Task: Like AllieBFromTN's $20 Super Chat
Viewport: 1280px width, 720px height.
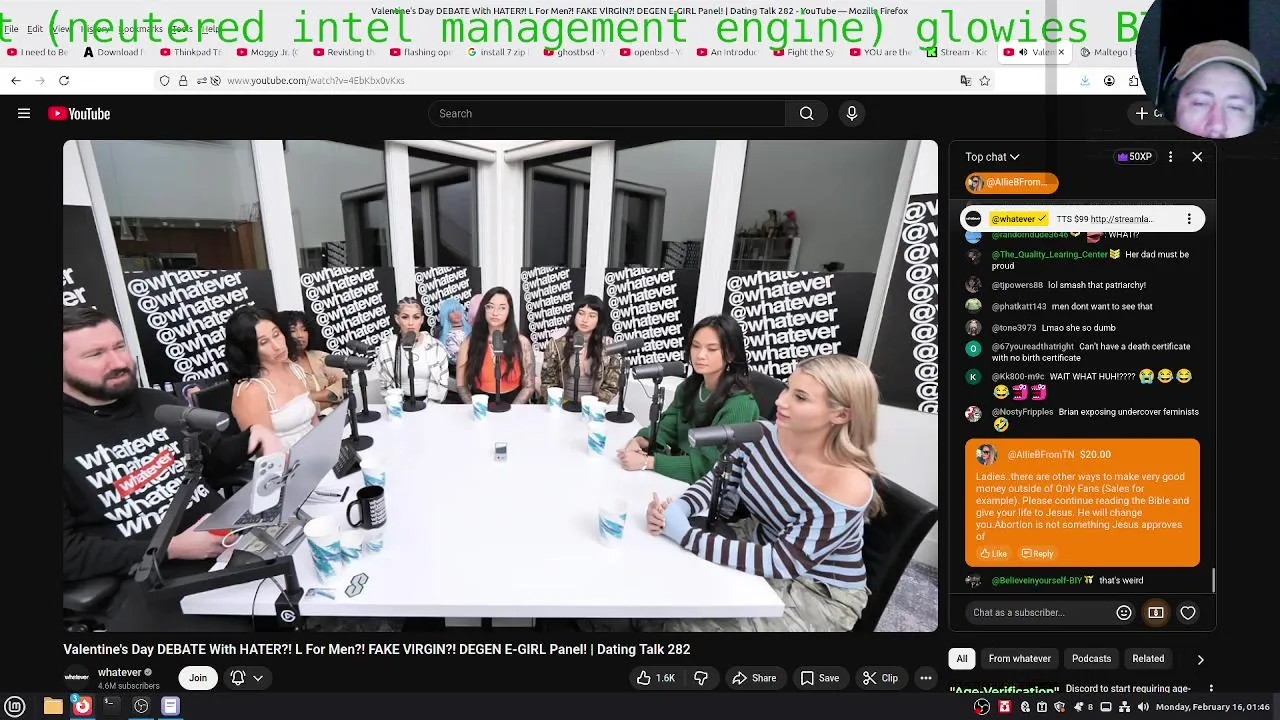Action: point(993,554)
